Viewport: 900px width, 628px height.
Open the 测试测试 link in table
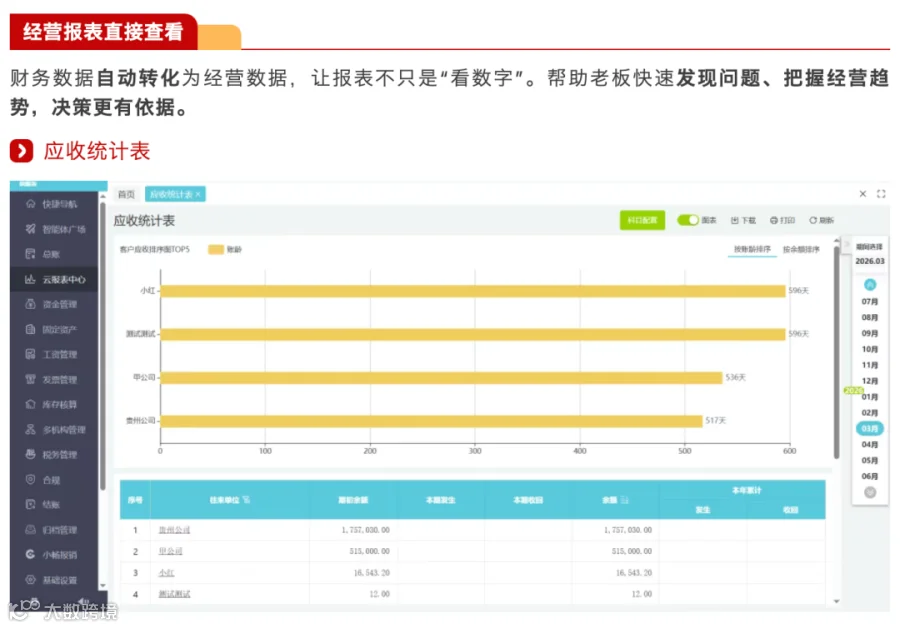[x=174, y=594]
